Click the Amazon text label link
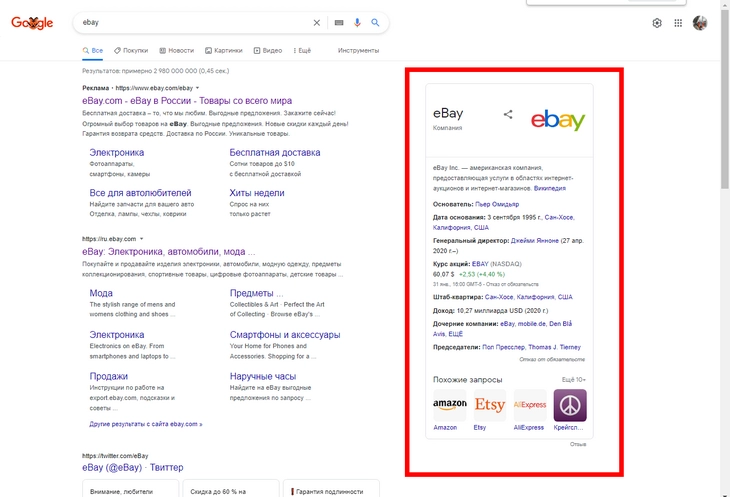The image size is (730, 497). click(445, 427)
